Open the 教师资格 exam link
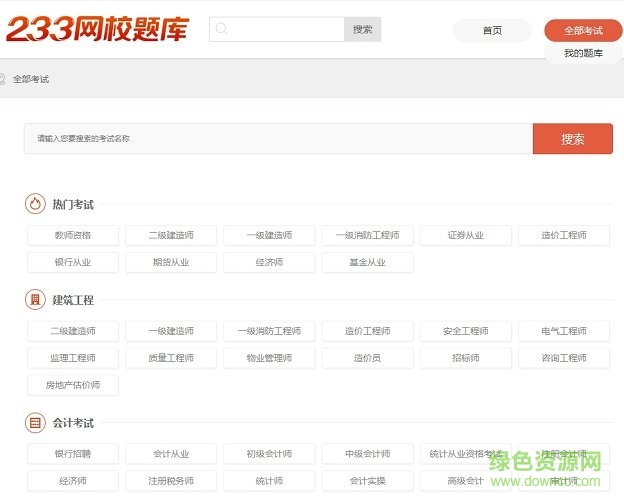The height and width of the screenshot is (500, 624). 73,236
